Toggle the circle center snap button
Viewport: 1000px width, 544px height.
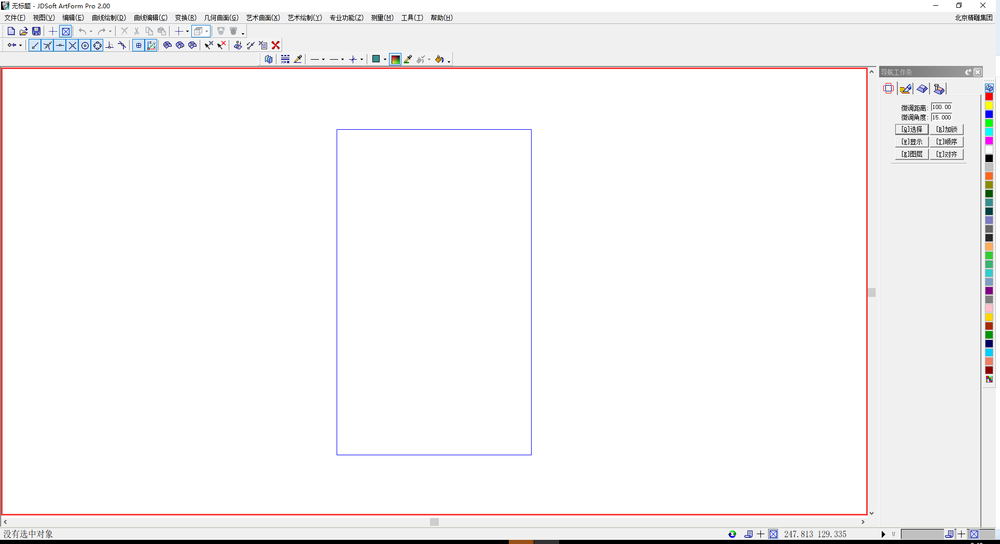pos(85,45)
